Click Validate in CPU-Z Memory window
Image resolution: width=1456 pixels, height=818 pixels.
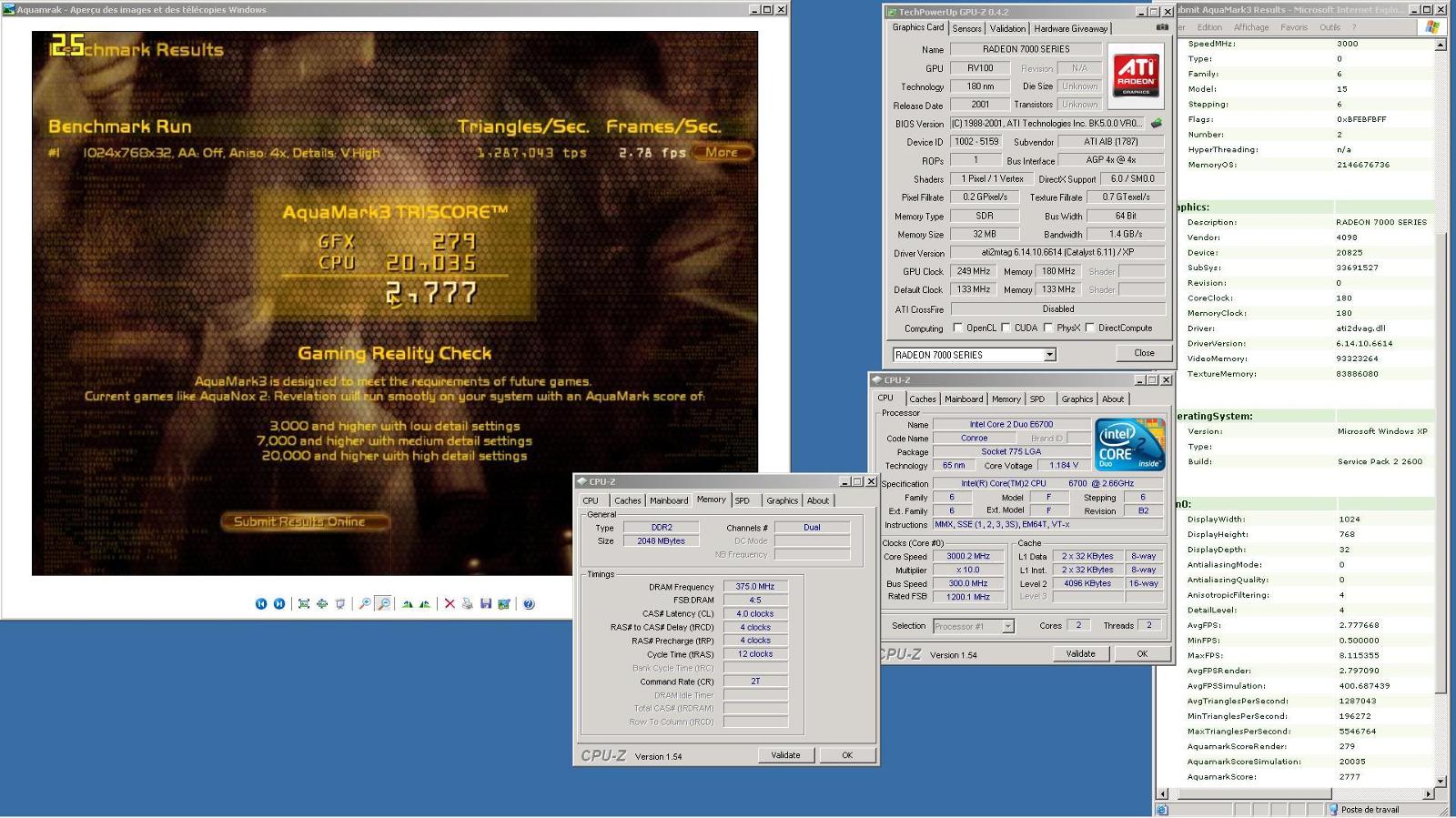point(785,755)
